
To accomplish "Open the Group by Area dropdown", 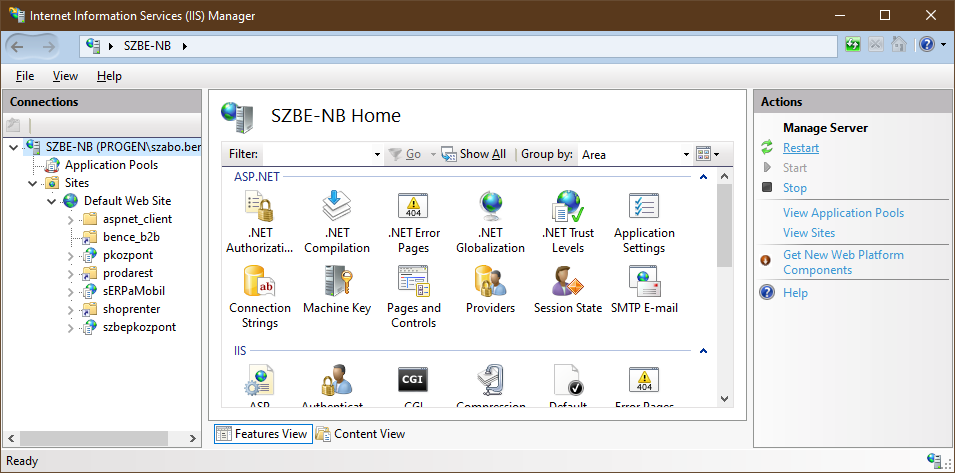I will pos(687,155).
